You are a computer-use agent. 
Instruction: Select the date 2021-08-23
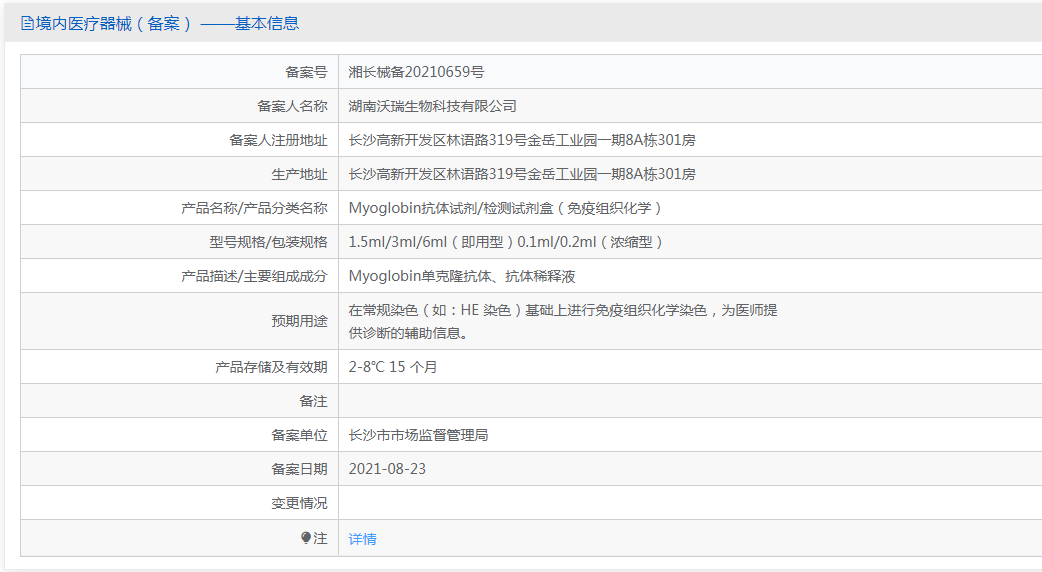click(387, 469)
